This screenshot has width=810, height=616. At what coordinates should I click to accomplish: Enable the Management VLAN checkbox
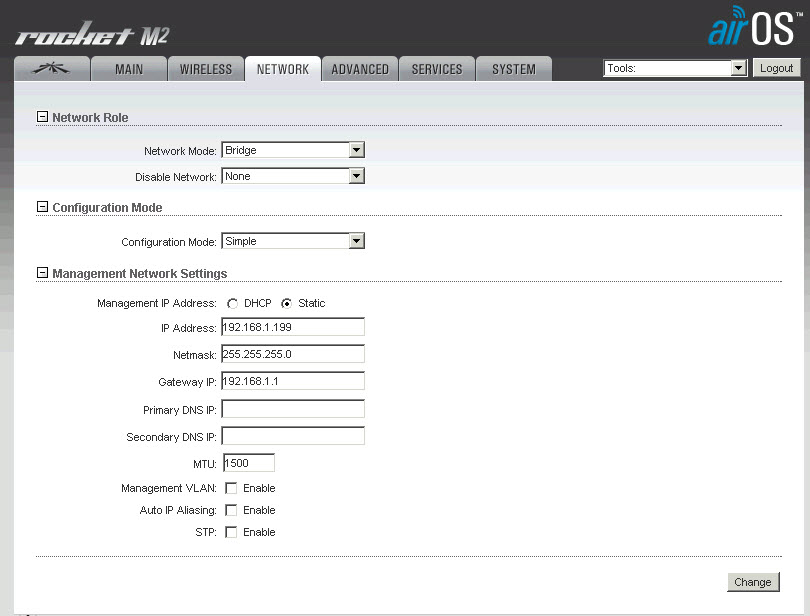pos(231,488)
